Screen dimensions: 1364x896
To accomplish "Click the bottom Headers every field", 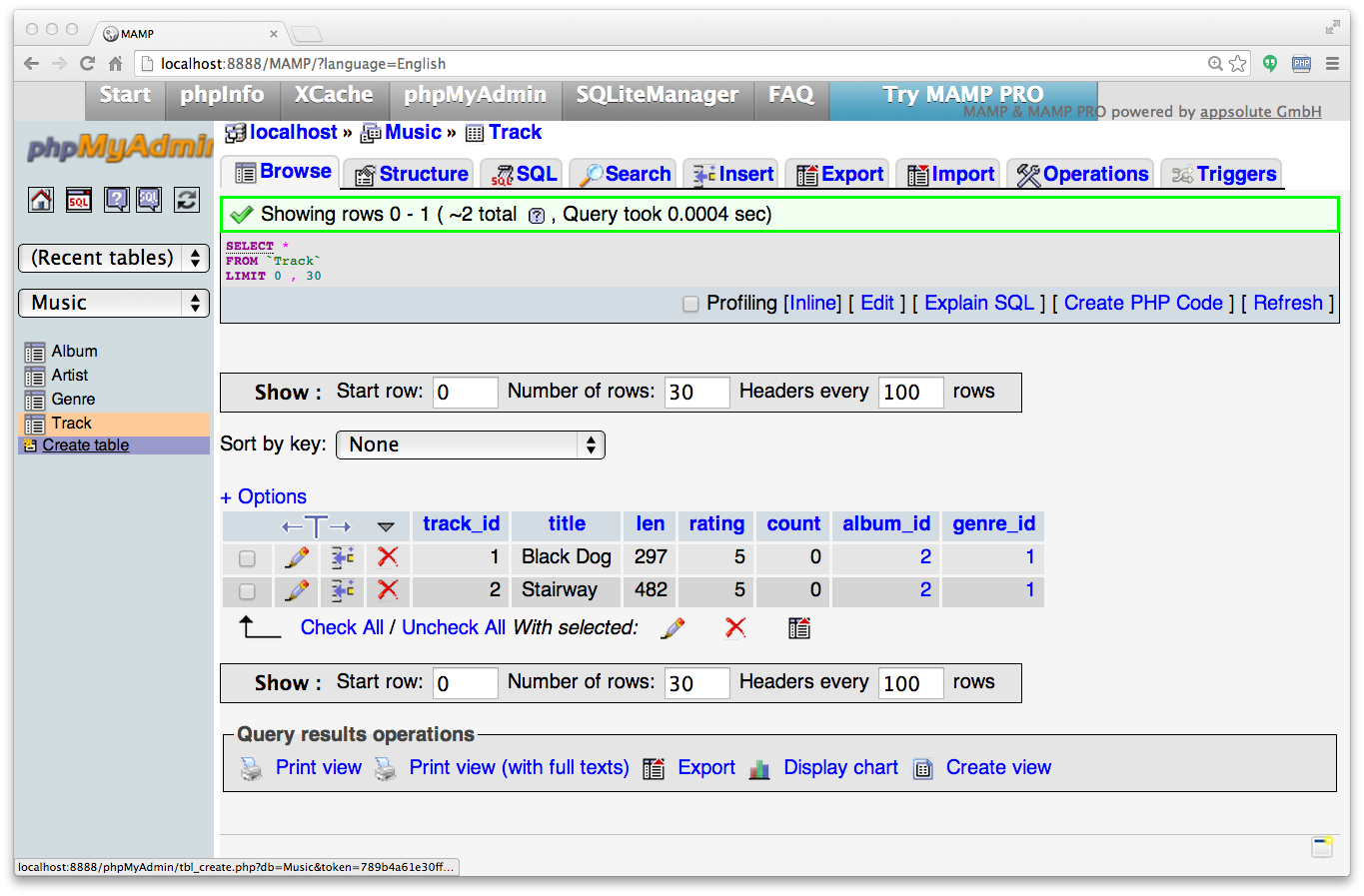I will [x=910, y=683].
